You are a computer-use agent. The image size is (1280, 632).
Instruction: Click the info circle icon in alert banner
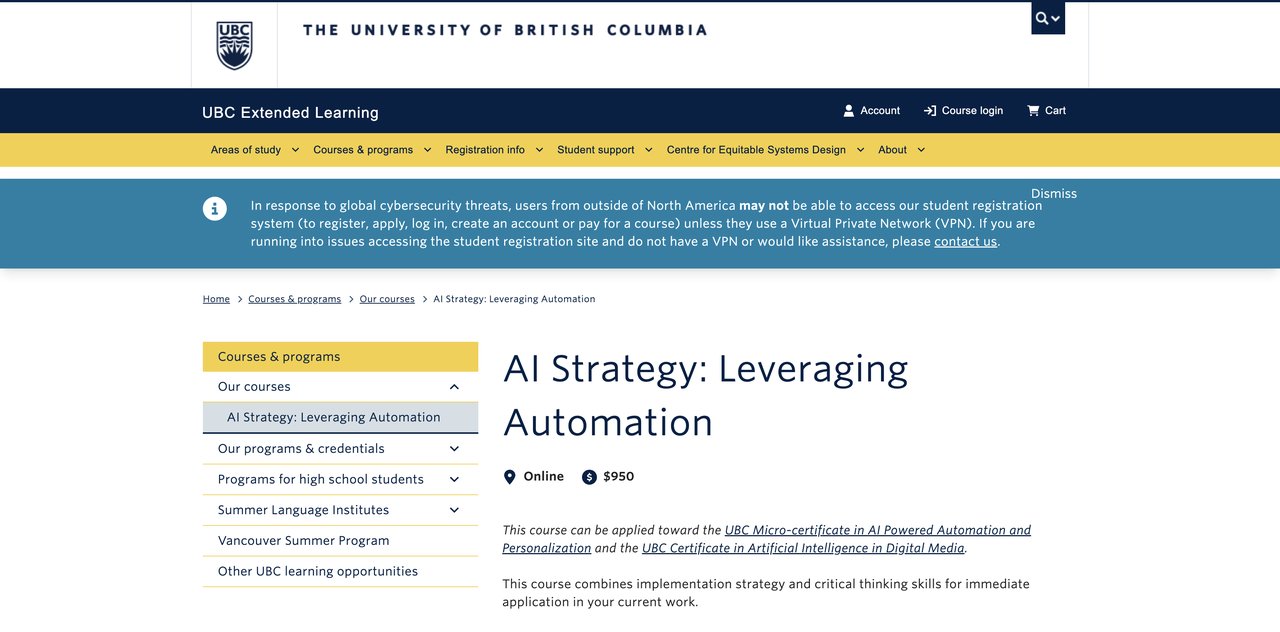click(x=215, y=209)
